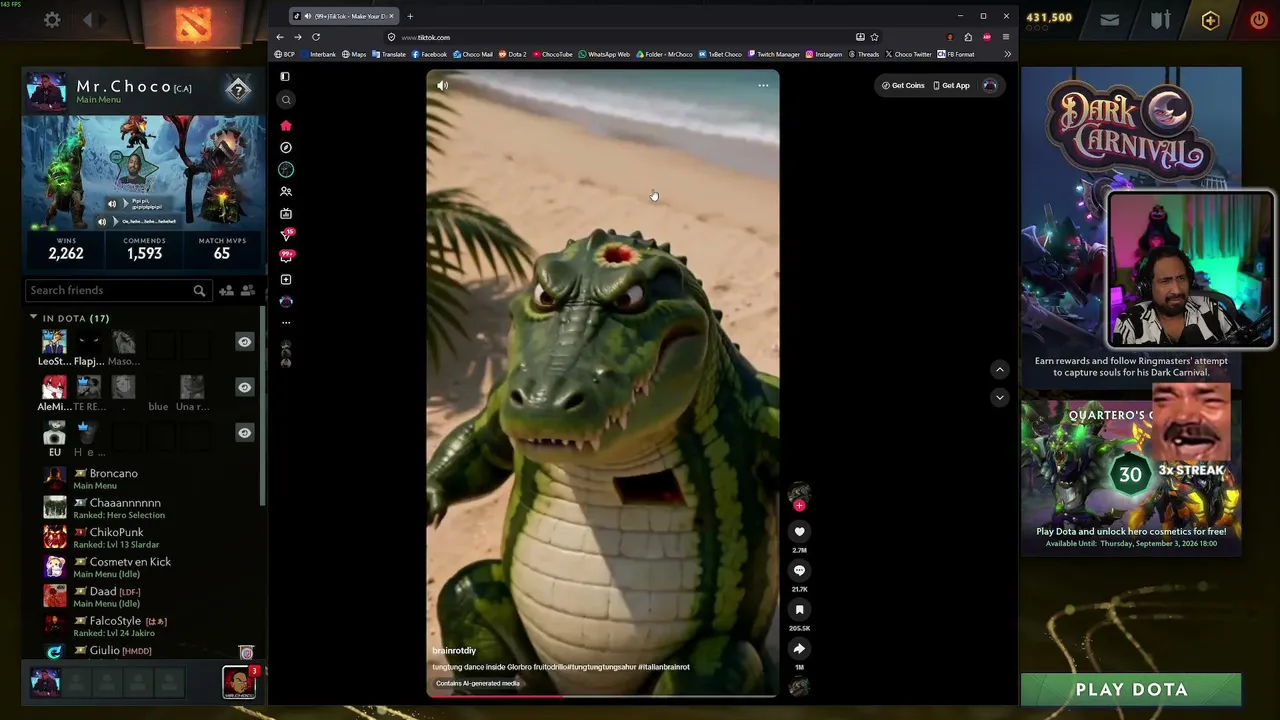Image resolution: width=1280 pixels, height=720 pixels.
Task: Open the WhatsApp Web bookmark
Action: click(604, 54)
